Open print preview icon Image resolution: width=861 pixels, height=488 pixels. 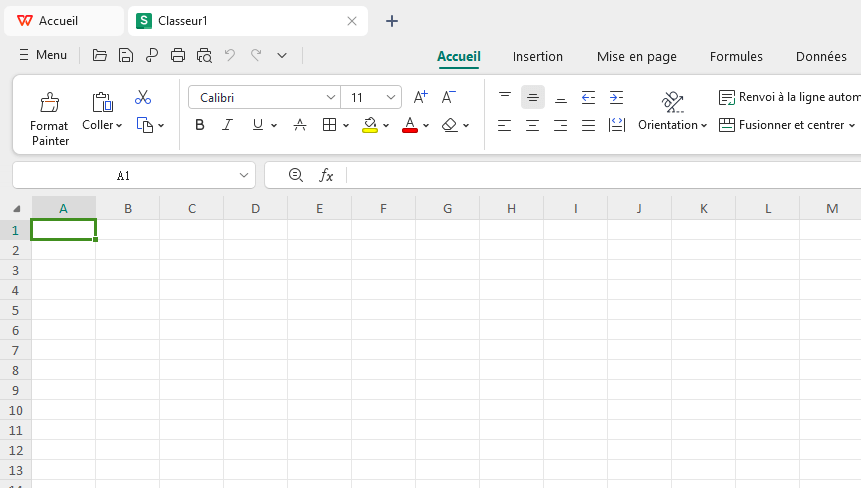point(204,55)
